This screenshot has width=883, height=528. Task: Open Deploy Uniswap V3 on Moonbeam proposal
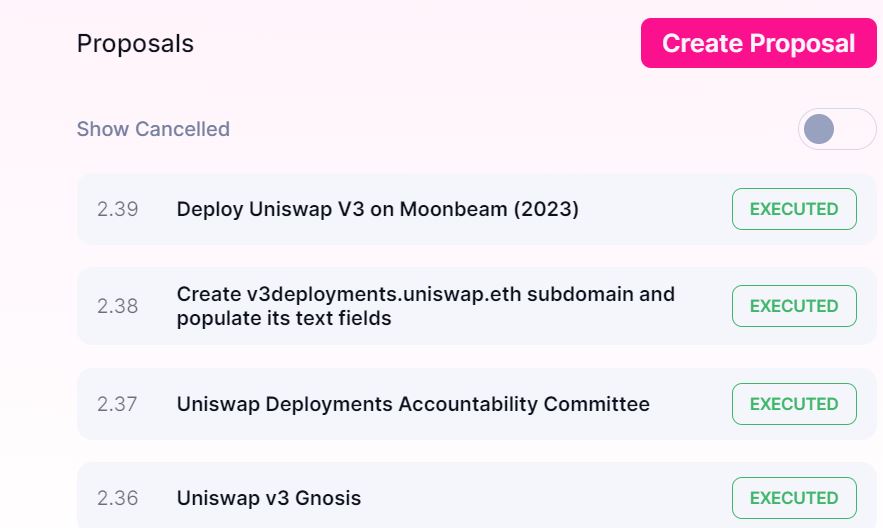[377, 209]
